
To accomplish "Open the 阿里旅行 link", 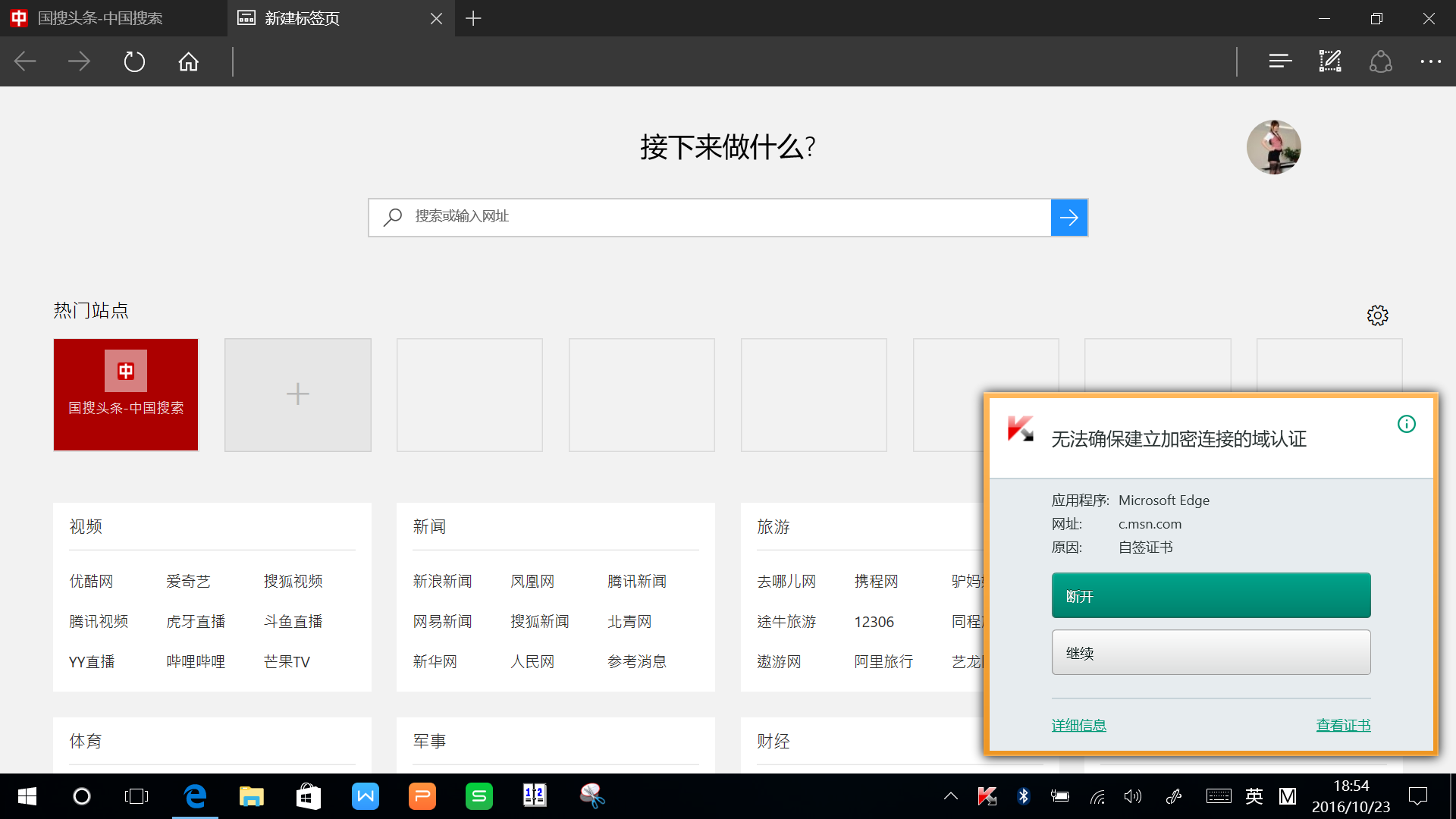I will (883, 661).
